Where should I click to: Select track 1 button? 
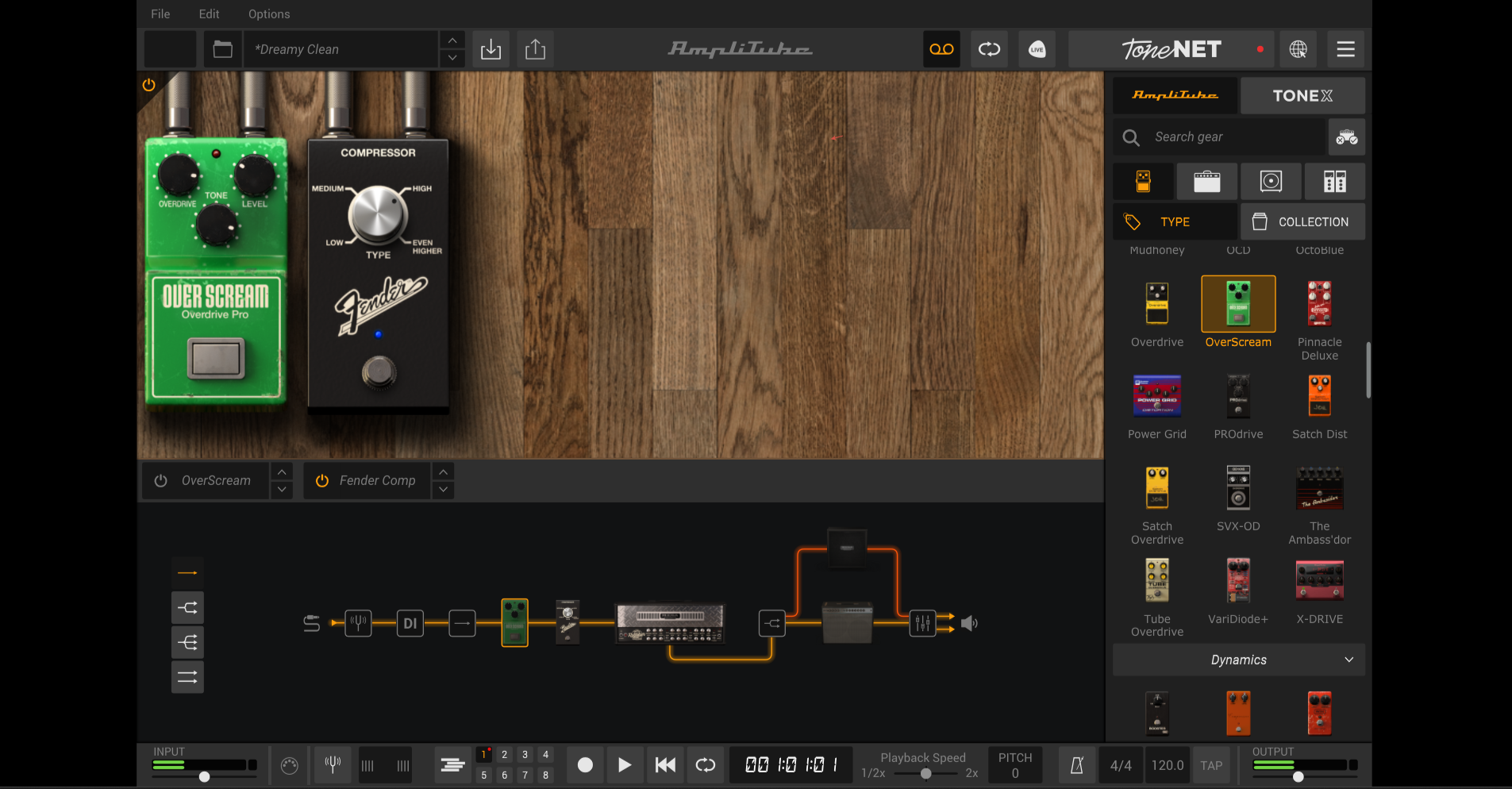coord(484,755)
